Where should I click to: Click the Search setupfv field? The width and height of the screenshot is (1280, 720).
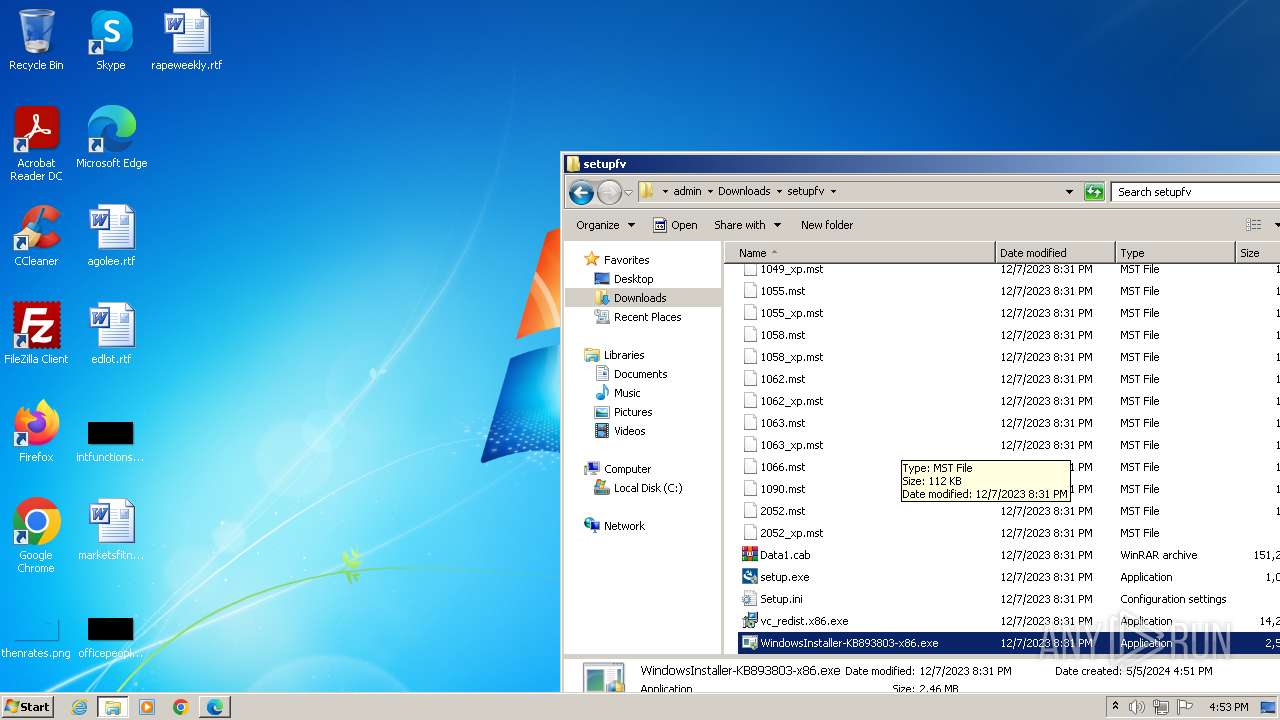point(1196,192)
